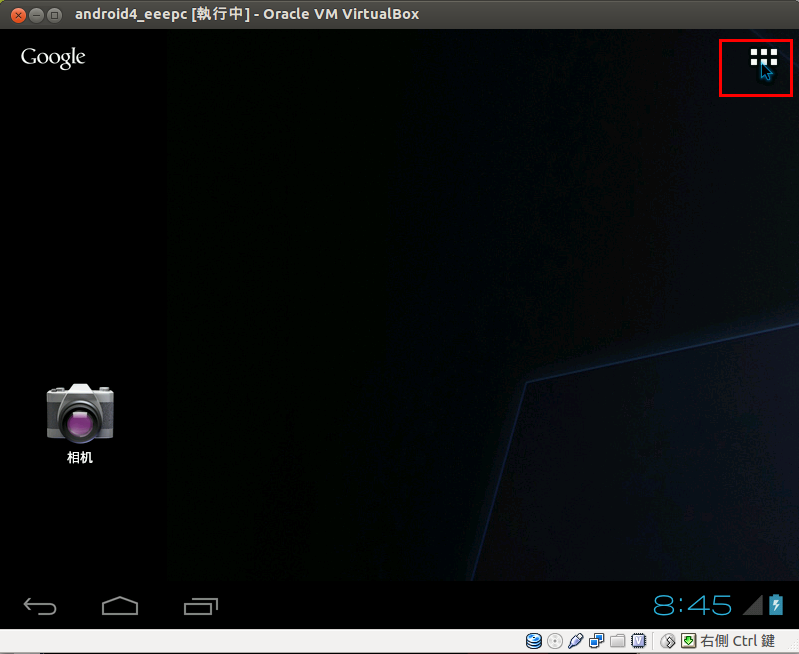Click the VirtualBox shared folders icon
The width and height of the screenshot is (799, 654).
point(617,641)
